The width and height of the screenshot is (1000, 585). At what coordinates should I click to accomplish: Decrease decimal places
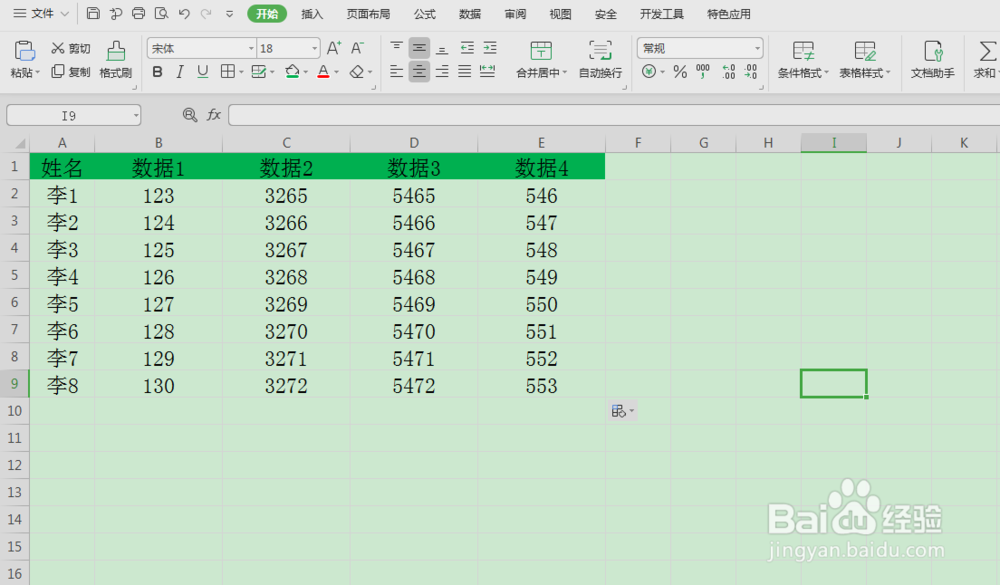point(751,71)
